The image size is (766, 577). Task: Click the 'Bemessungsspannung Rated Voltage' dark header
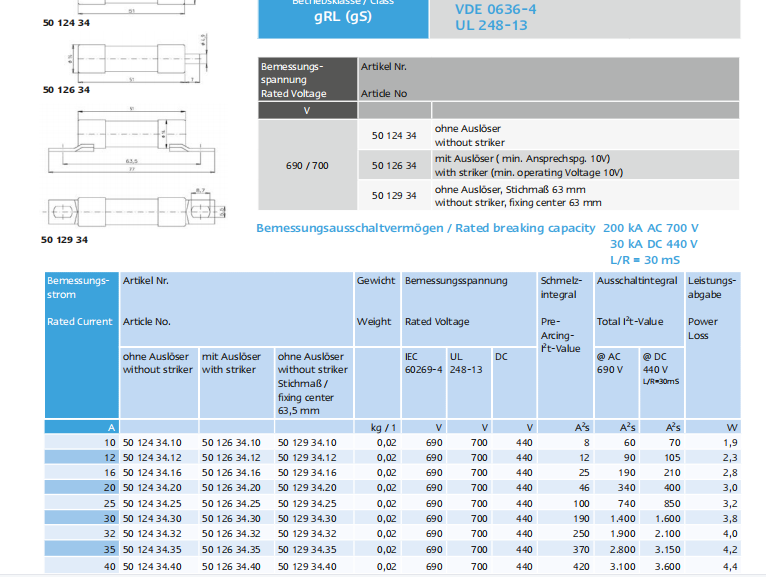point(308,80)
